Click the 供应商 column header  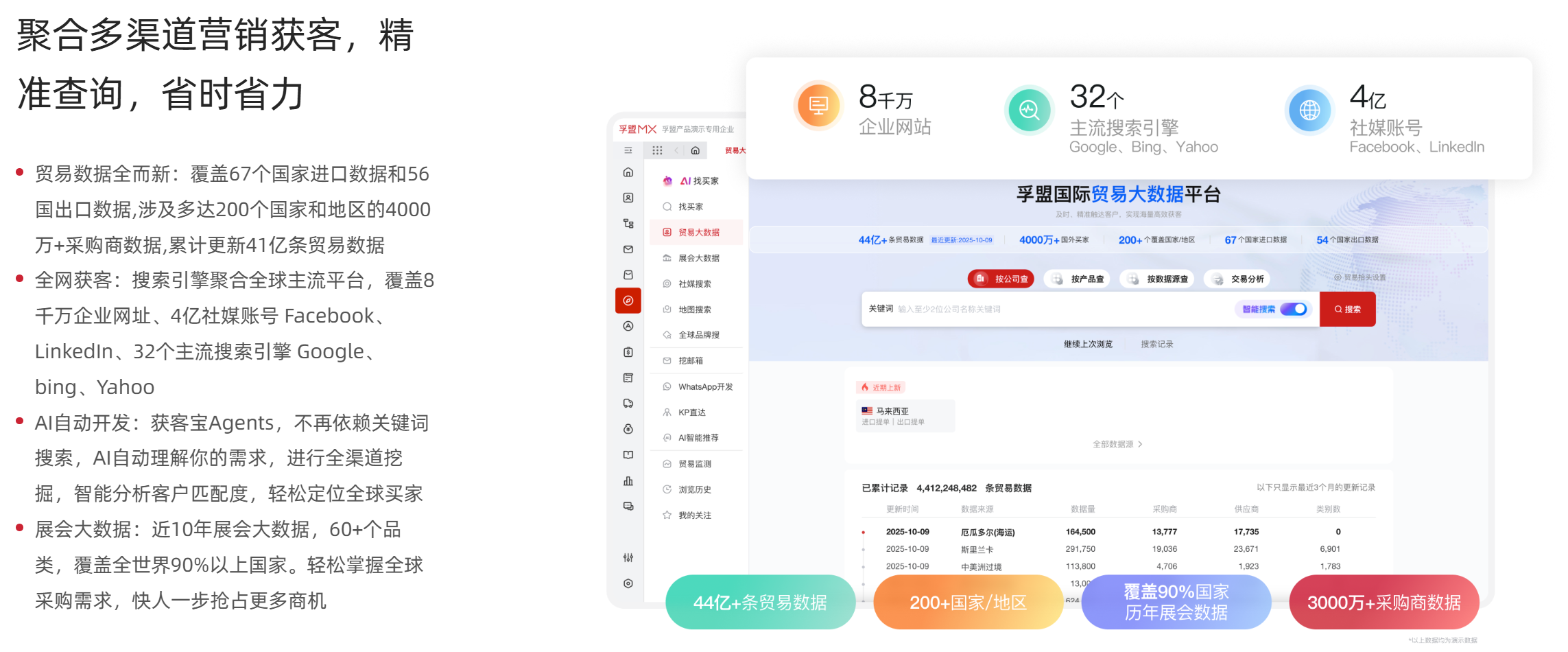pos(1246,509)
